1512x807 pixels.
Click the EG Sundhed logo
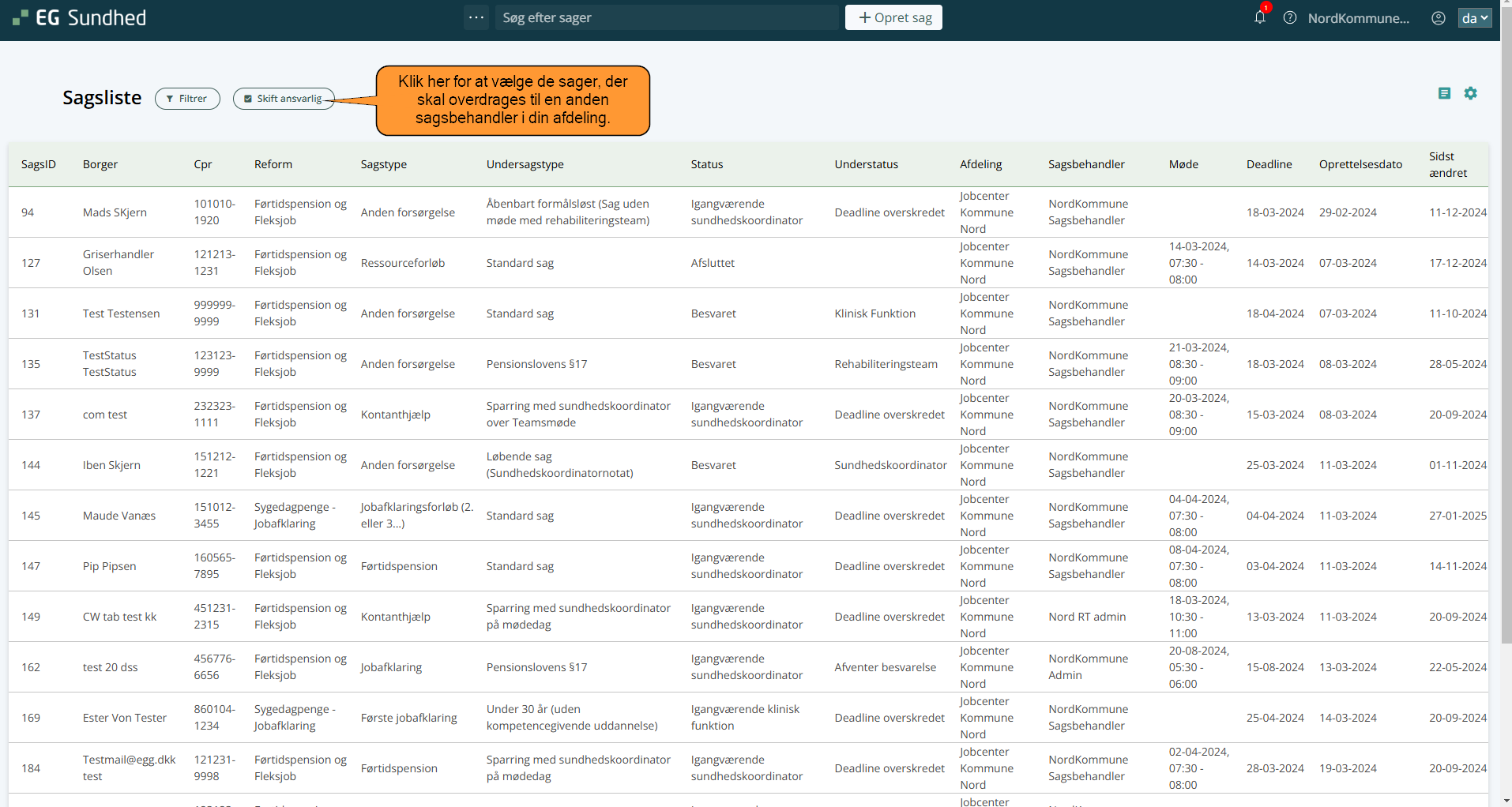point(79,17)
